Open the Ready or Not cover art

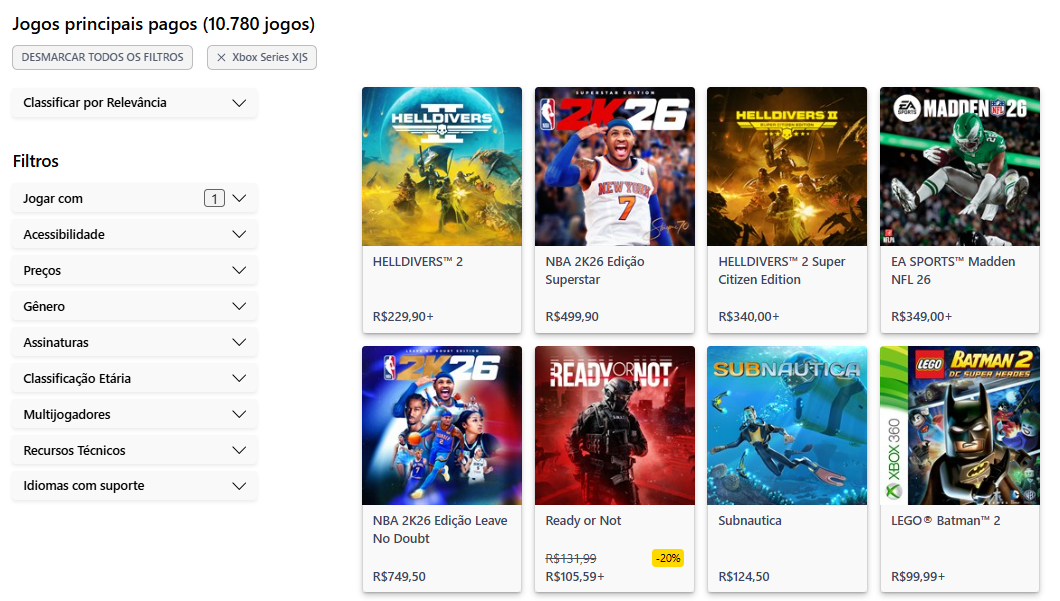click(615, 425)
